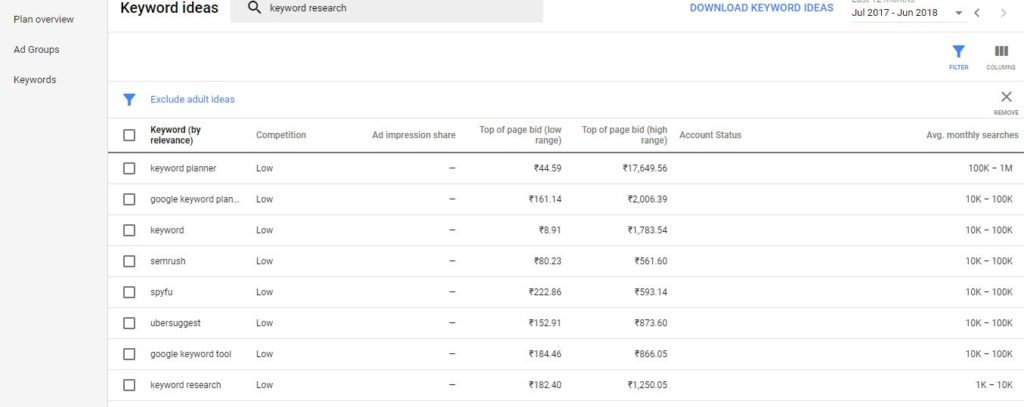Viewport: 1024px width, 407px height.
Task: Click the 'keyword planner' keyword text
Action: [x=183, y=169]
